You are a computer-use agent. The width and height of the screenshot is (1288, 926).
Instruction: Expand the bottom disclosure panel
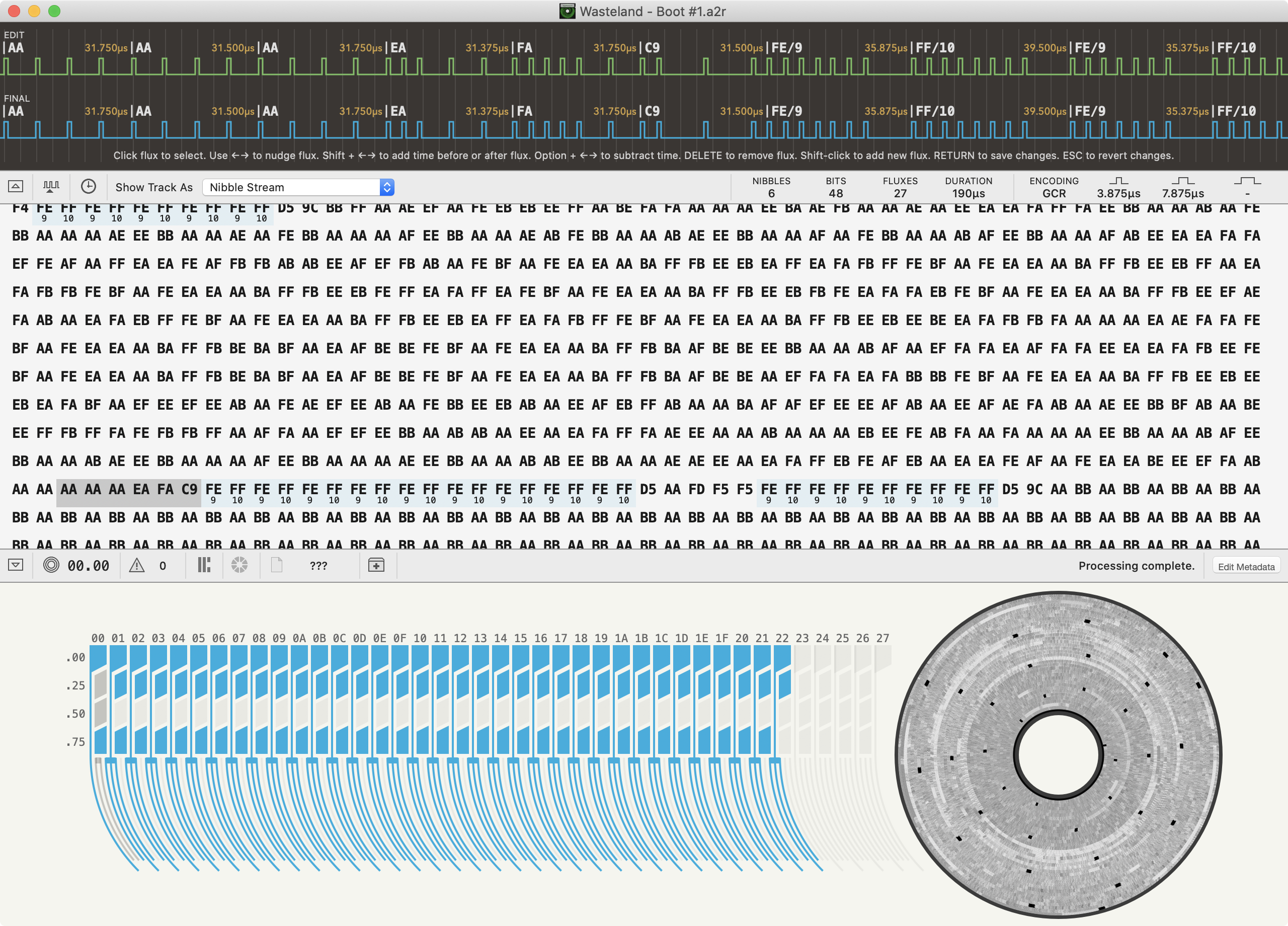click(x=16, y=565)
